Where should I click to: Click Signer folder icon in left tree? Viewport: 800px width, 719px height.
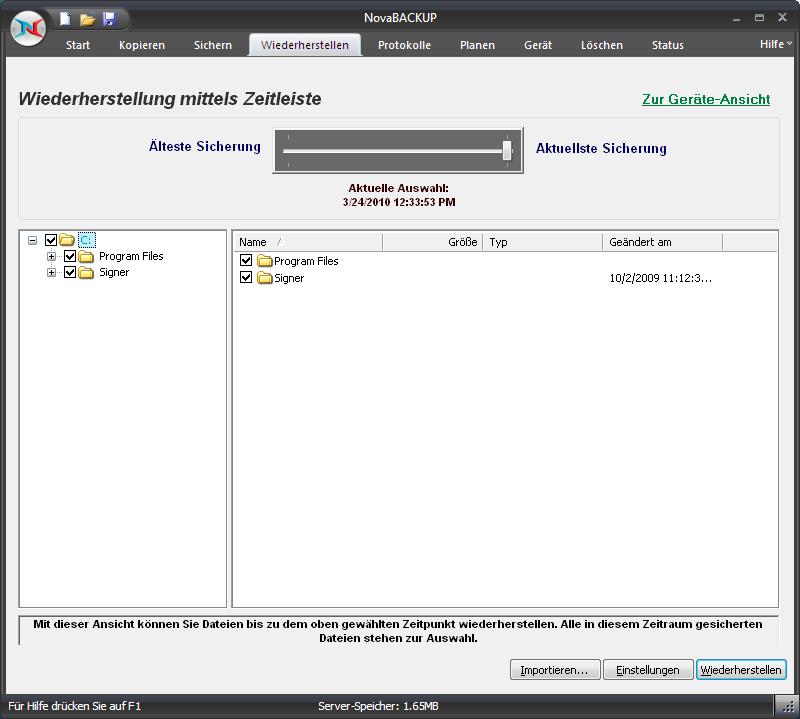(x=86, y=272)
